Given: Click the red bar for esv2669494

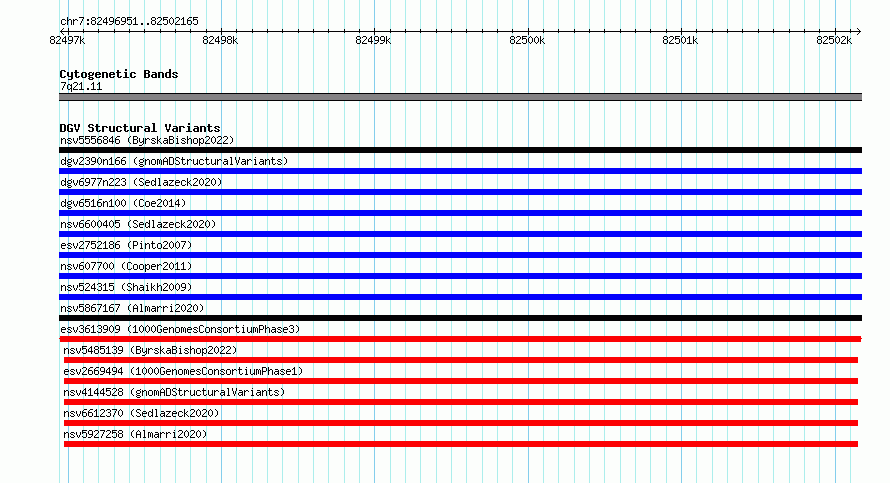Looking at the screenshot, I should point(461,381).
